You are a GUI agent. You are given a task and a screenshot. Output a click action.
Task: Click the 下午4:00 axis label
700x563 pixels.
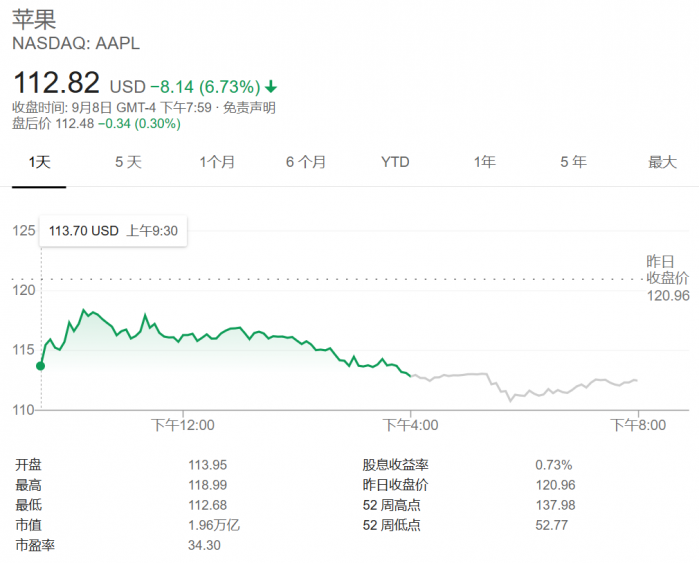411,425
